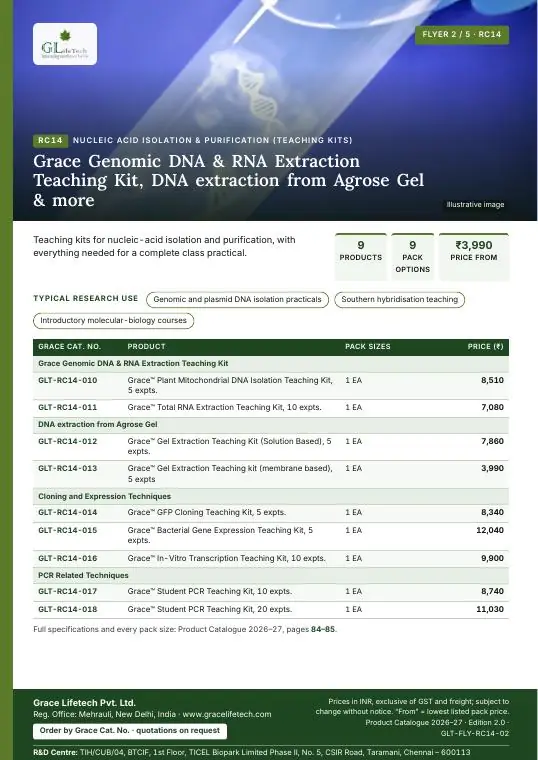Click 'Plant Mitochondrial DNA Isolation Teaching Kit' product
Screen dimensions: 538x760
click(230, 385)
